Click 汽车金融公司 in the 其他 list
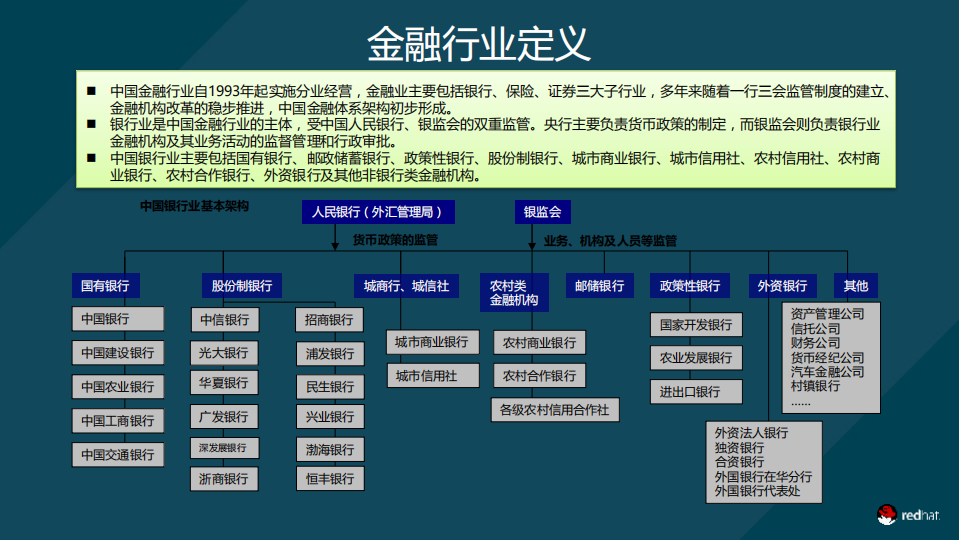Image resolution: width=959 pixels, height=540 pixels. tap(827, 372)
